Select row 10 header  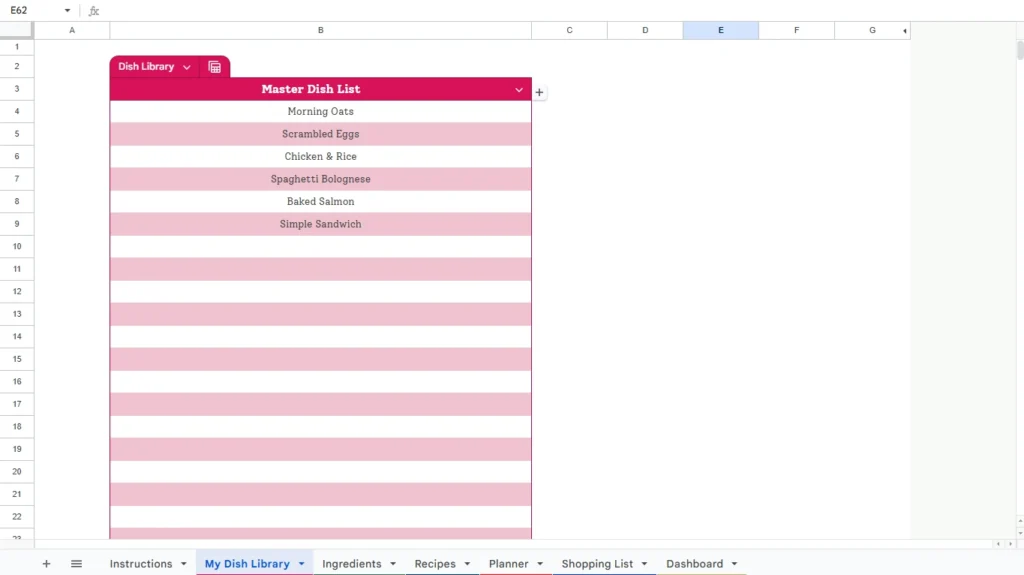click(x=17, y=246)
